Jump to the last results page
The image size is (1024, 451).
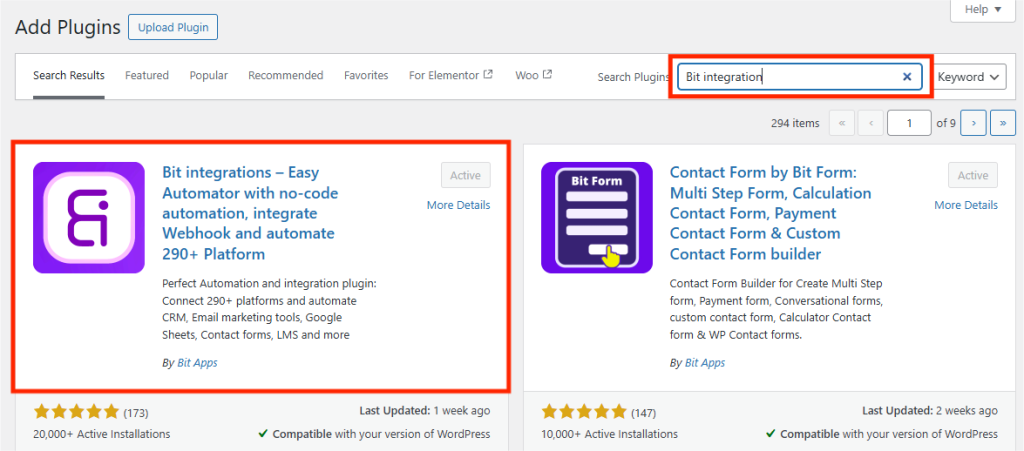pos(1003,123)
